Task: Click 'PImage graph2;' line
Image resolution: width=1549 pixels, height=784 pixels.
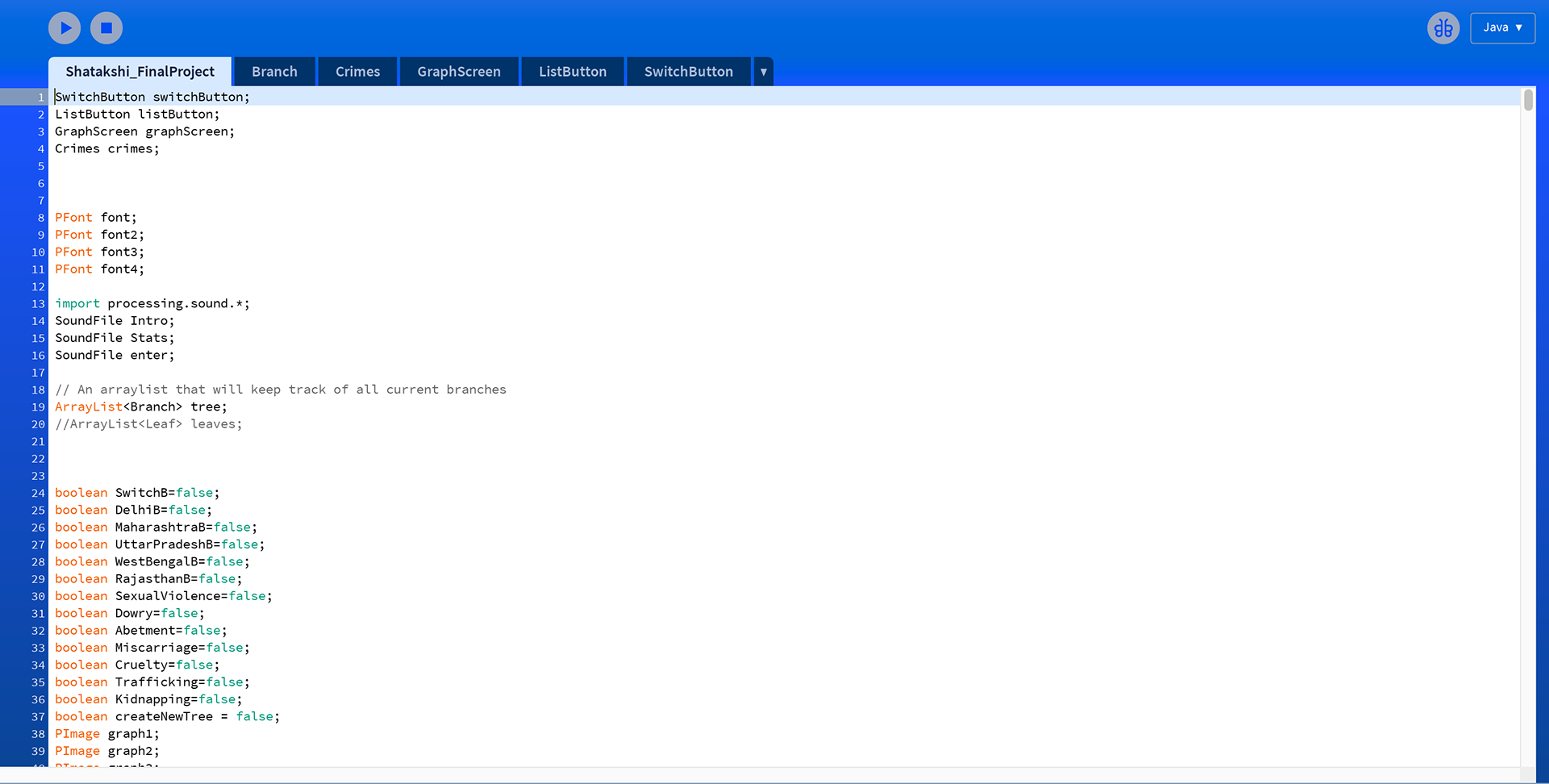Action: coord(107,751)
